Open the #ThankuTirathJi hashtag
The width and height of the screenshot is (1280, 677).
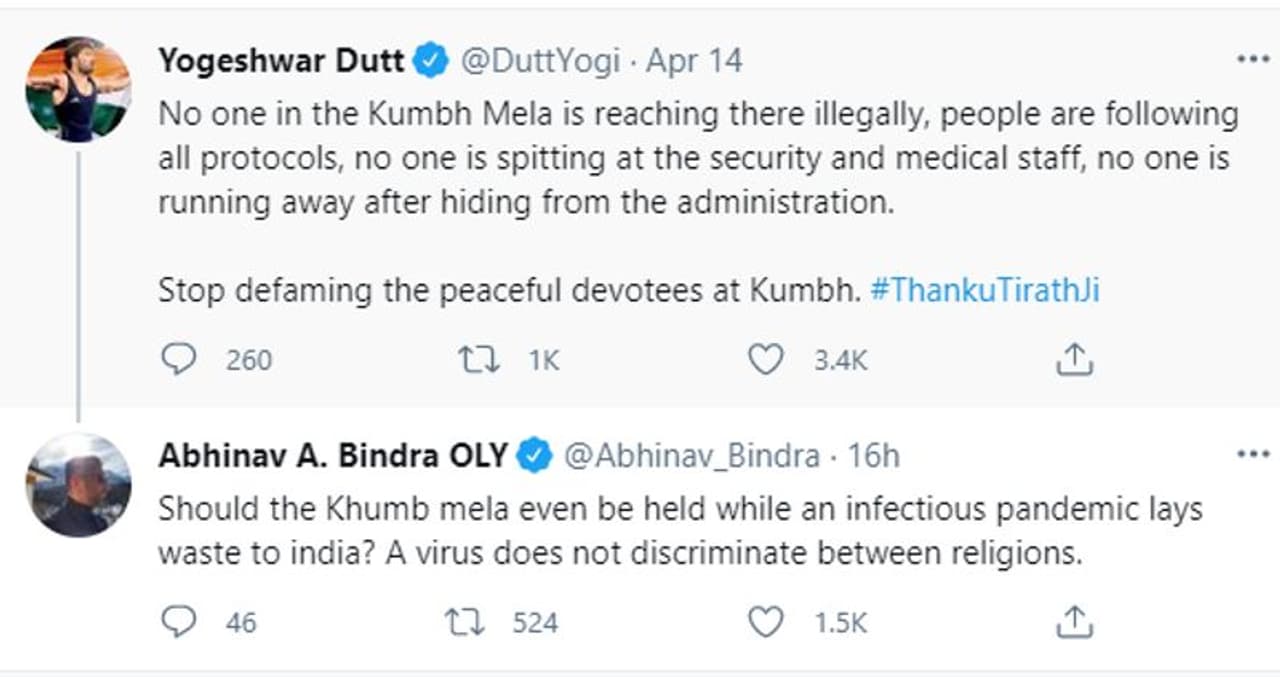(x=986, y=290)
